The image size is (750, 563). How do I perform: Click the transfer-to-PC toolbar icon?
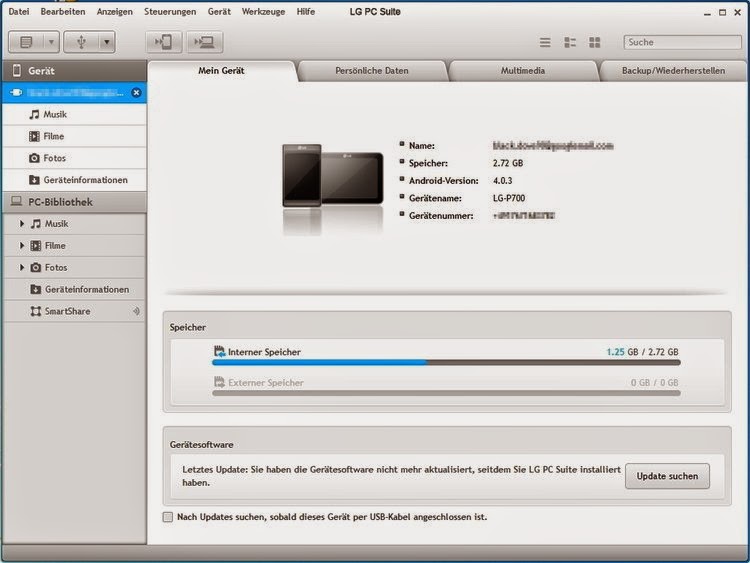204,42
